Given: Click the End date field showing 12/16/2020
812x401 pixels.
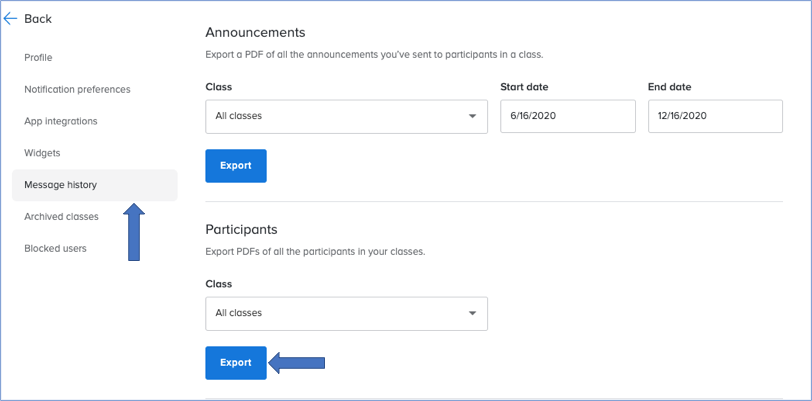Looking at the screenshot, I should coord(715,117).
